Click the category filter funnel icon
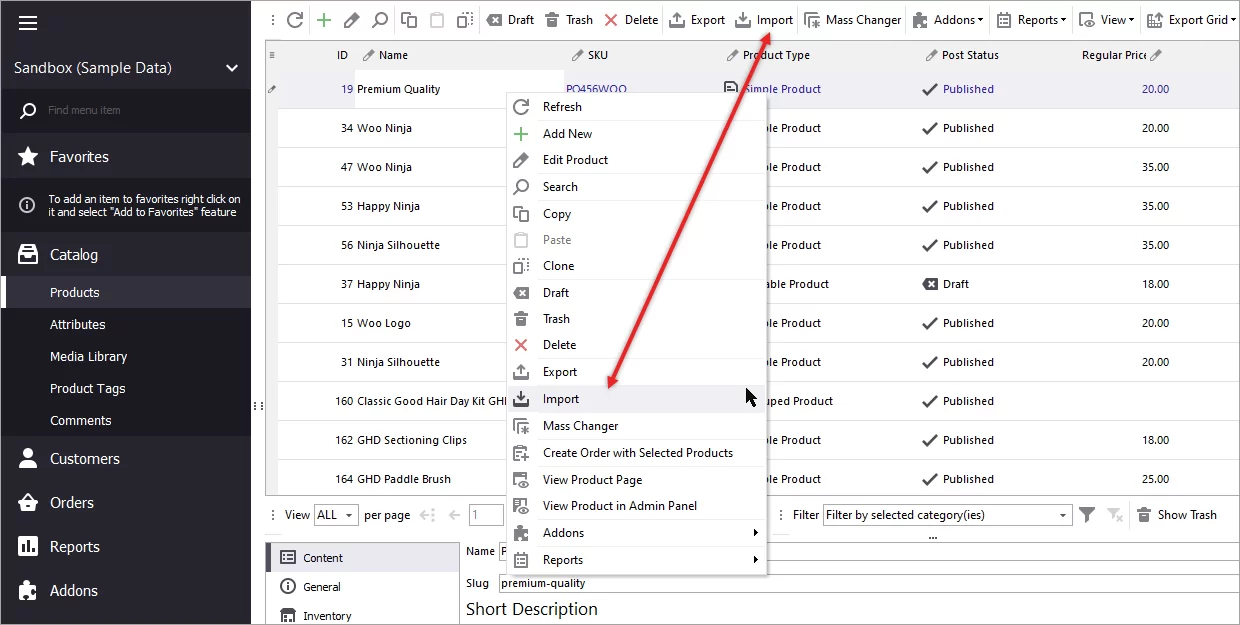 pos(1087,514)
